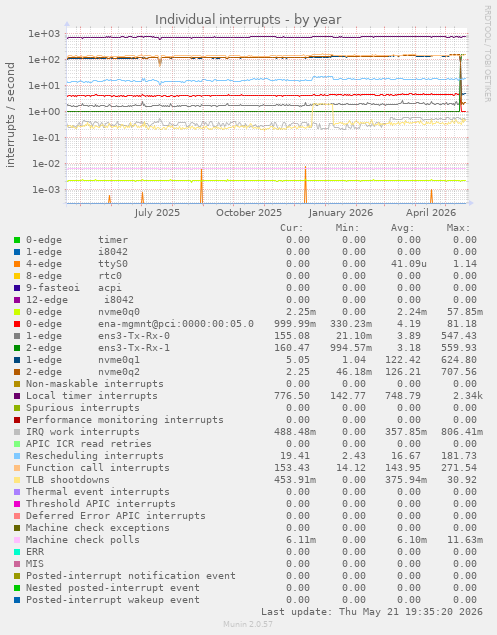This screenshot has height=635, width=497.
Task: Click the 1e+03 y-axis tick label
Action: (x=43, y=34)
